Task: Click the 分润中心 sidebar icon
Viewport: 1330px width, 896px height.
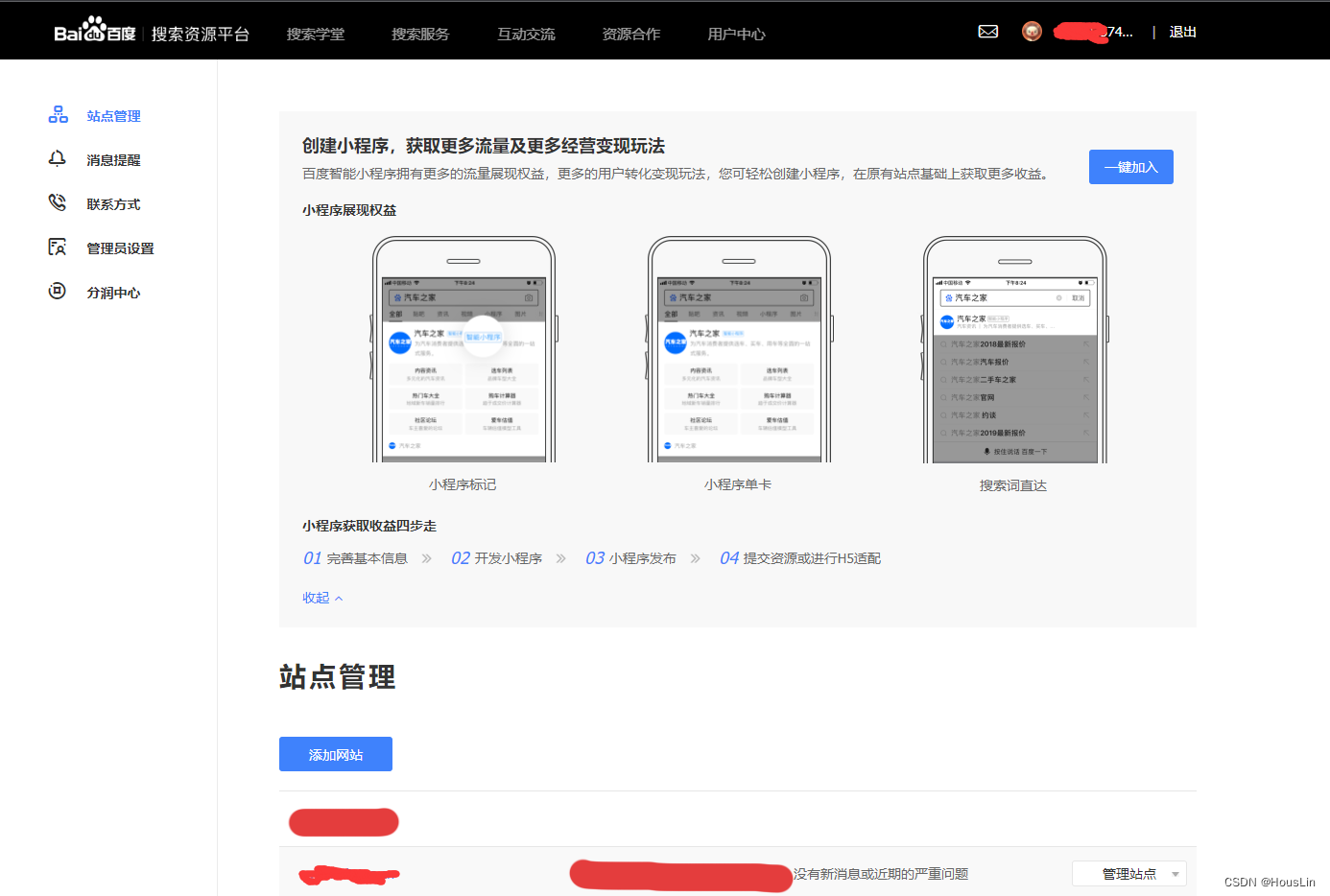Action: click(x=58, y=292)
